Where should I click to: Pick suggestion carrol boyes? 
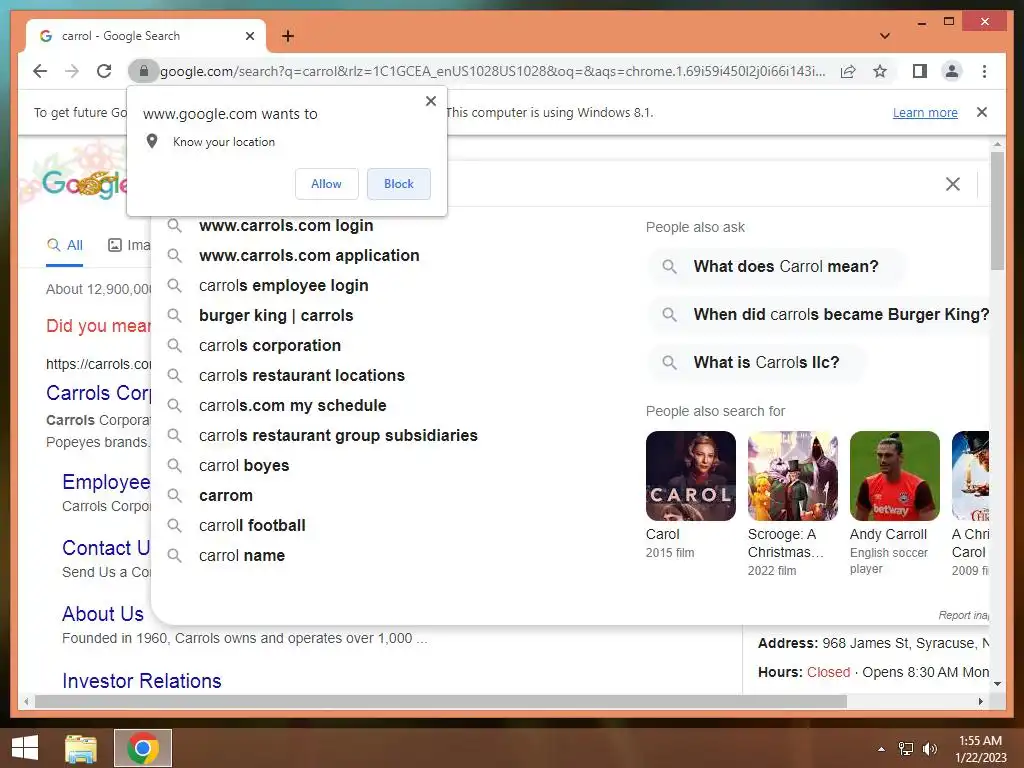pyautogui.click(x=244, y=466)
